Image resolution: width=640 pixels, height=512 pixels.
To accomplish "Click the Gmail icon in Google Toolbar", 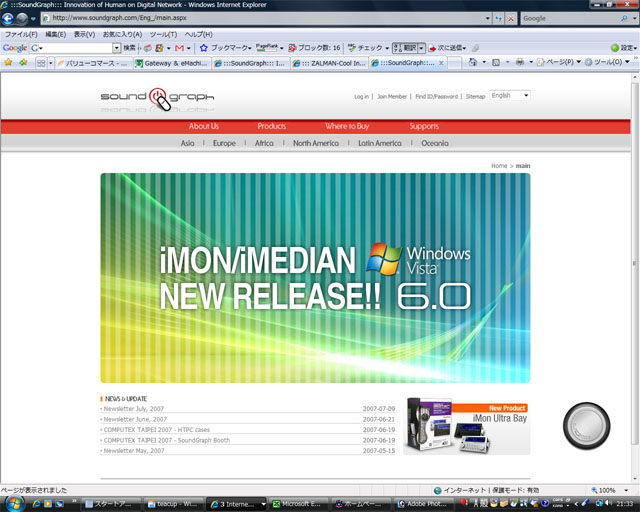I will click(179, 48).
